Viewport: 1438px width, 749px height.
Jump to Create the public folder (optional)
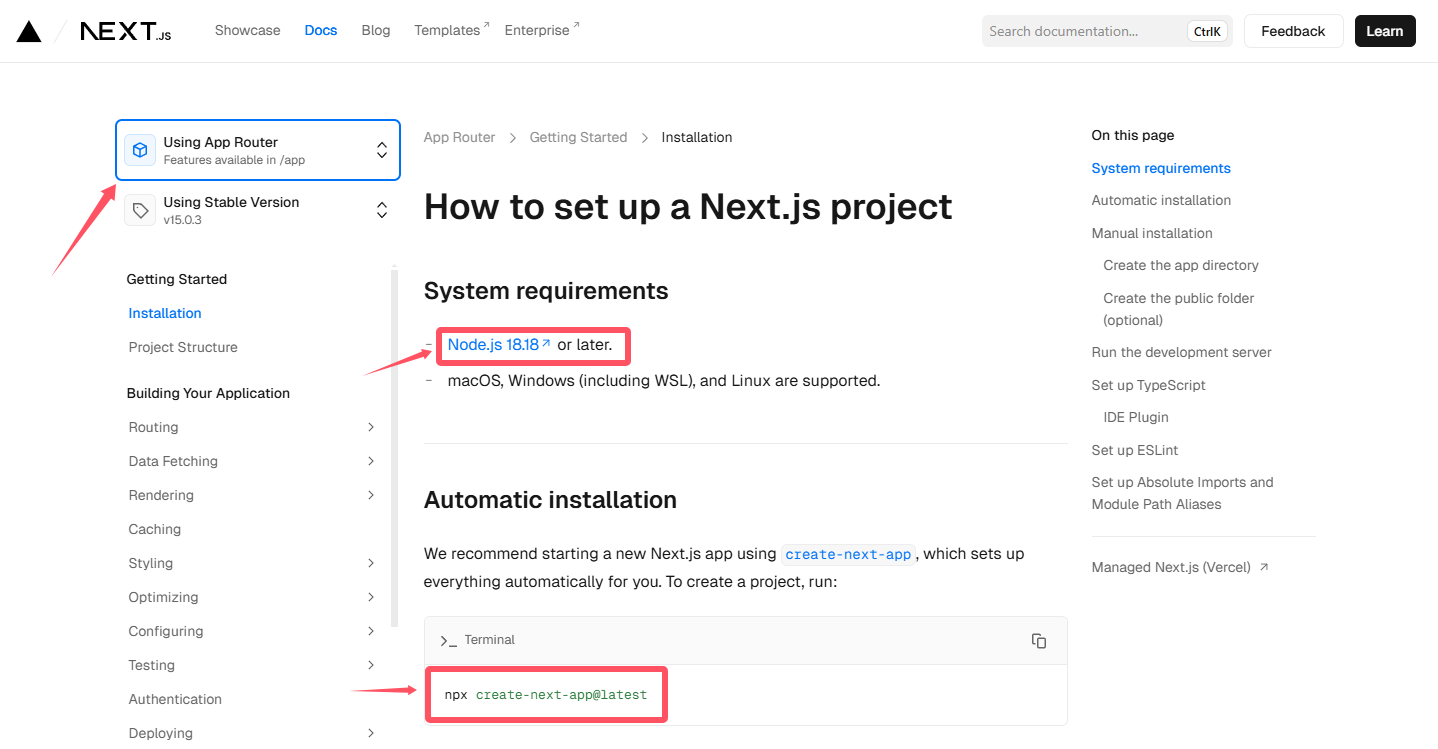[1179, 309]
